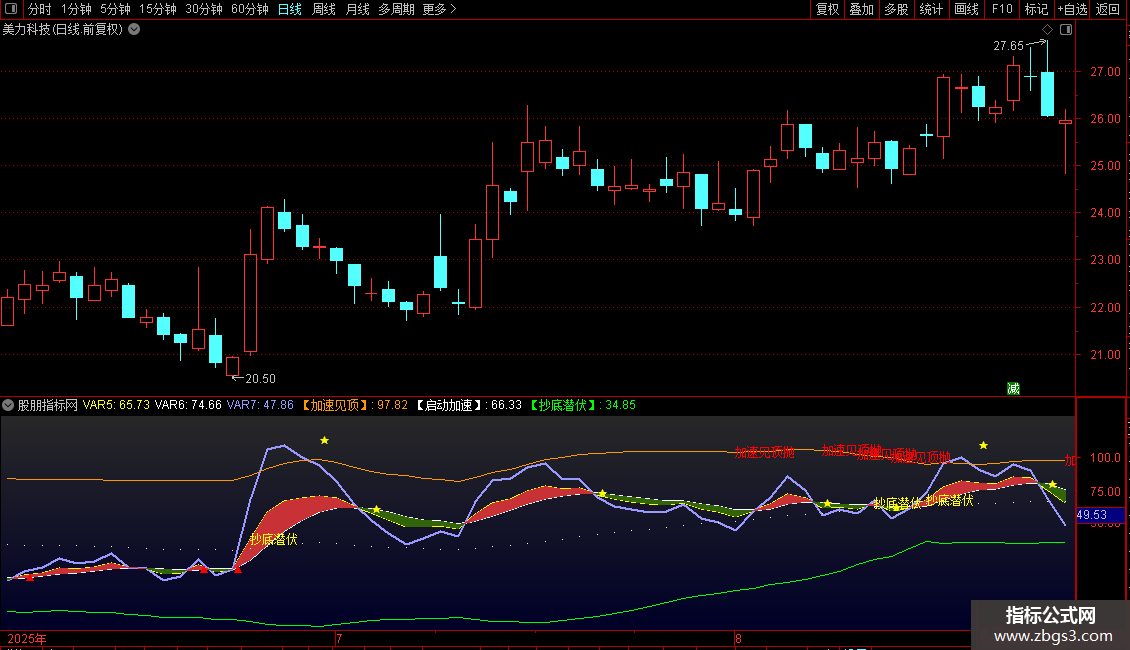Click the diamond marker icon above chart
Viewport: 1130px width, 650px height.
pyautogui.click(x=1047, y=29)
